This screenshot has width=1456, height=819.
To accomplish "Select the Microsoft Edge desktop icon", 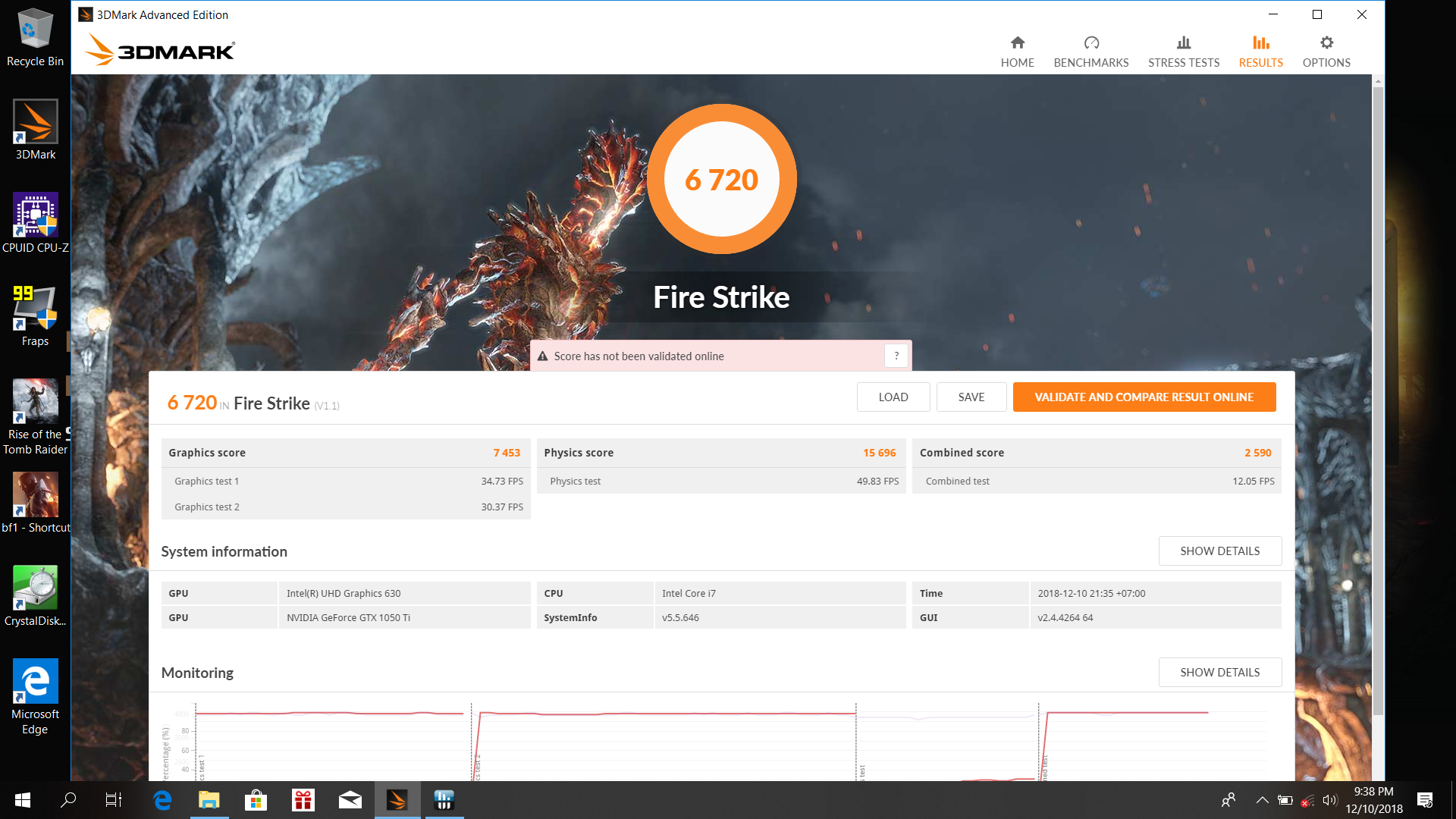I will tap(35, 697).
